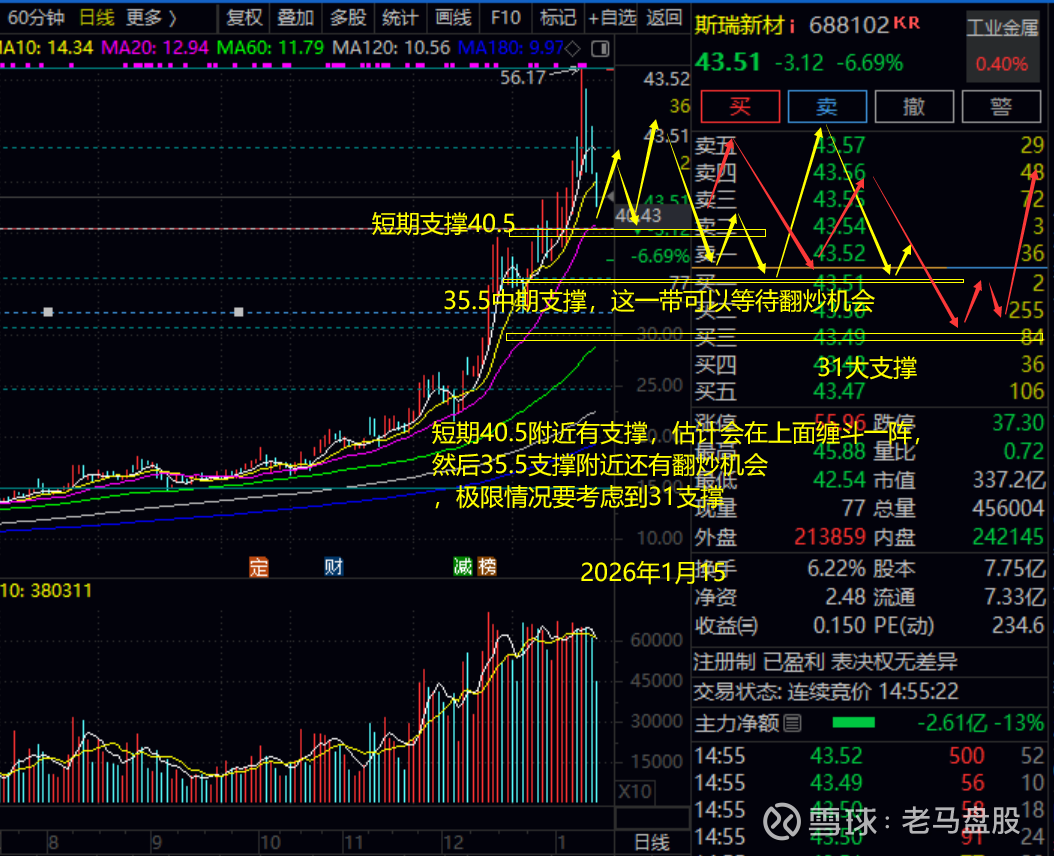Click MA10: 14.34 indicator label
1054x856 pixels.
click(46, 48)
